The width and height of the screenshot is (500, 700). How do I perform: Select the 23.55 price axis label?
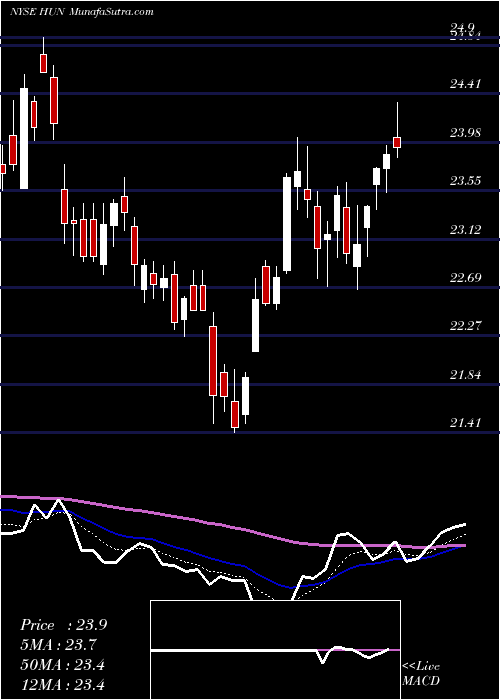coord(465,181)
